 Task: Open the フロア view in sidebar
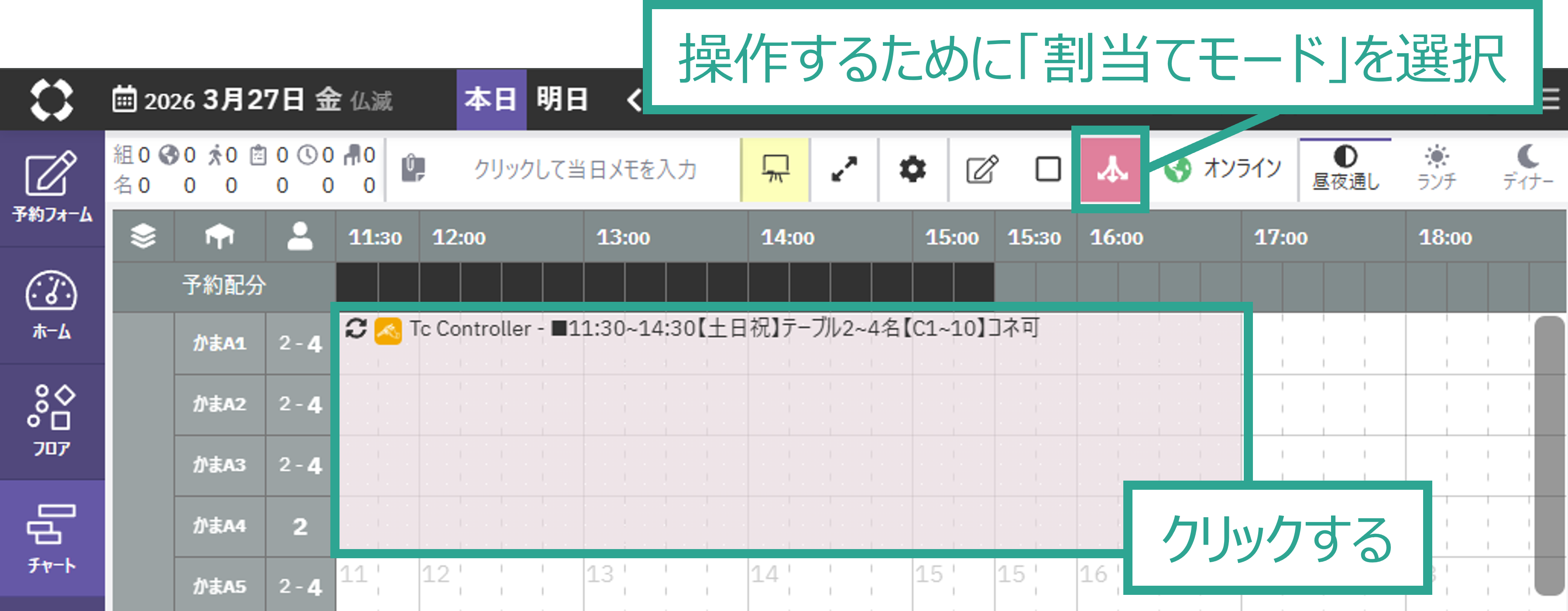point(52,421)
